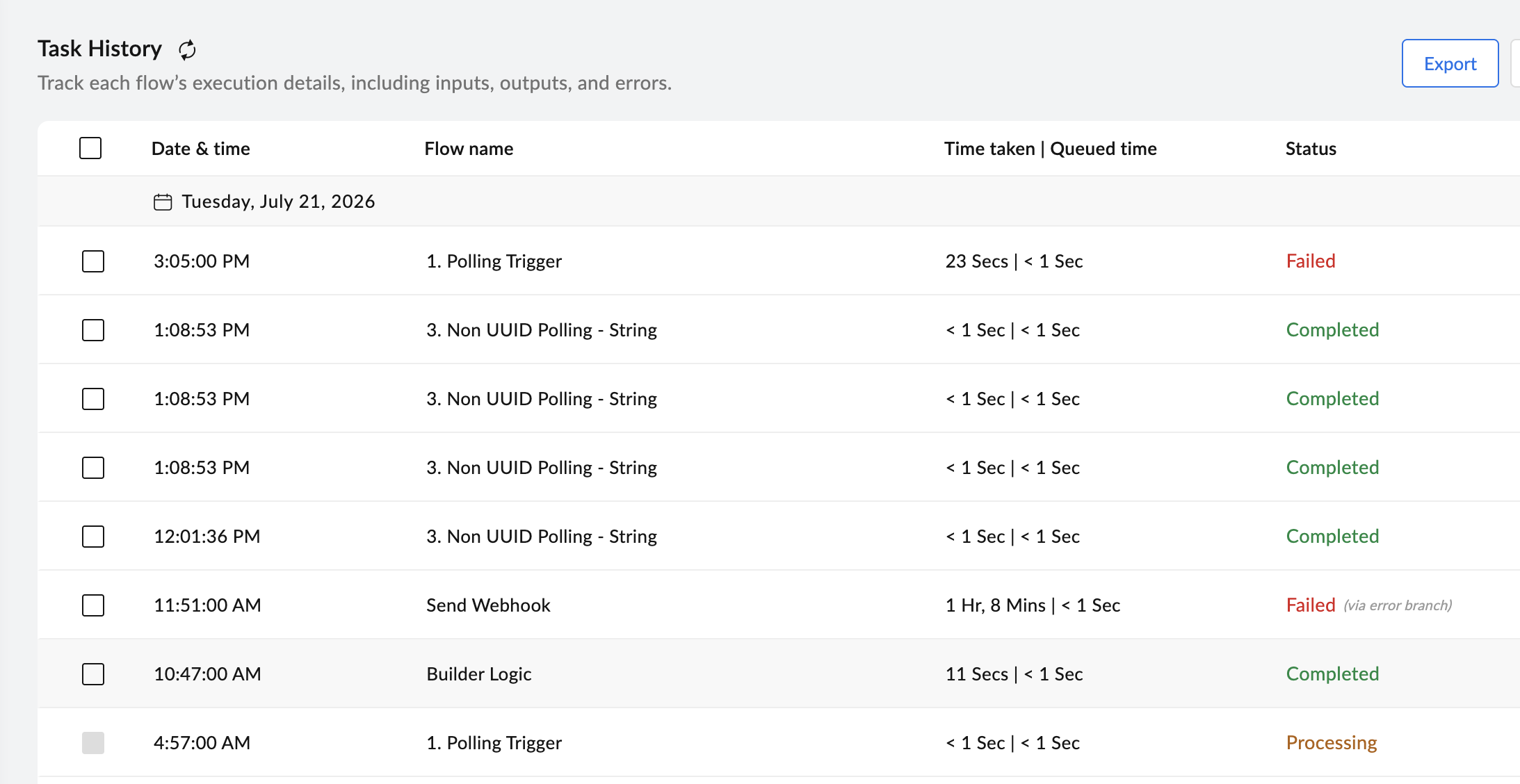The height and width of the screenshot is (784, 1520).
Task: Click the Time taken | Queued time header
Action: pos(1050,149)
